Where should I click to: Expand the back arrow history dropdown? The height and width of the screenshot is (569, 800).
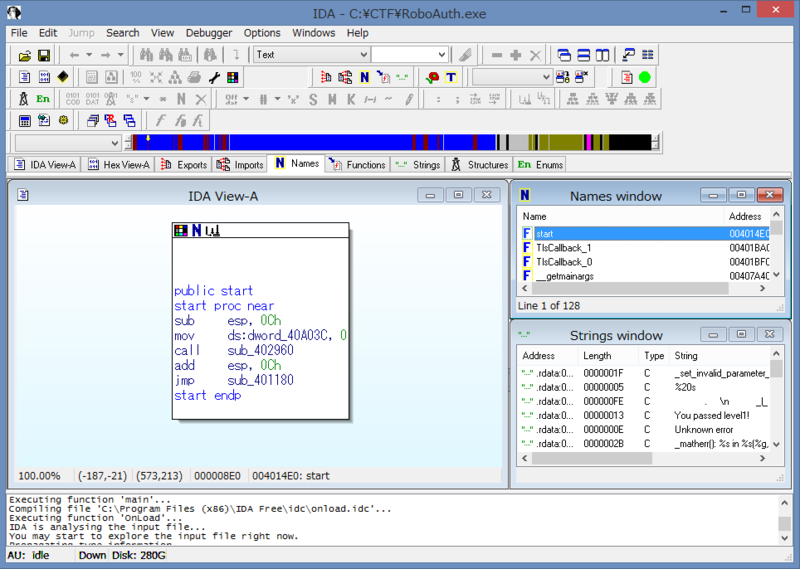(89, 55)
